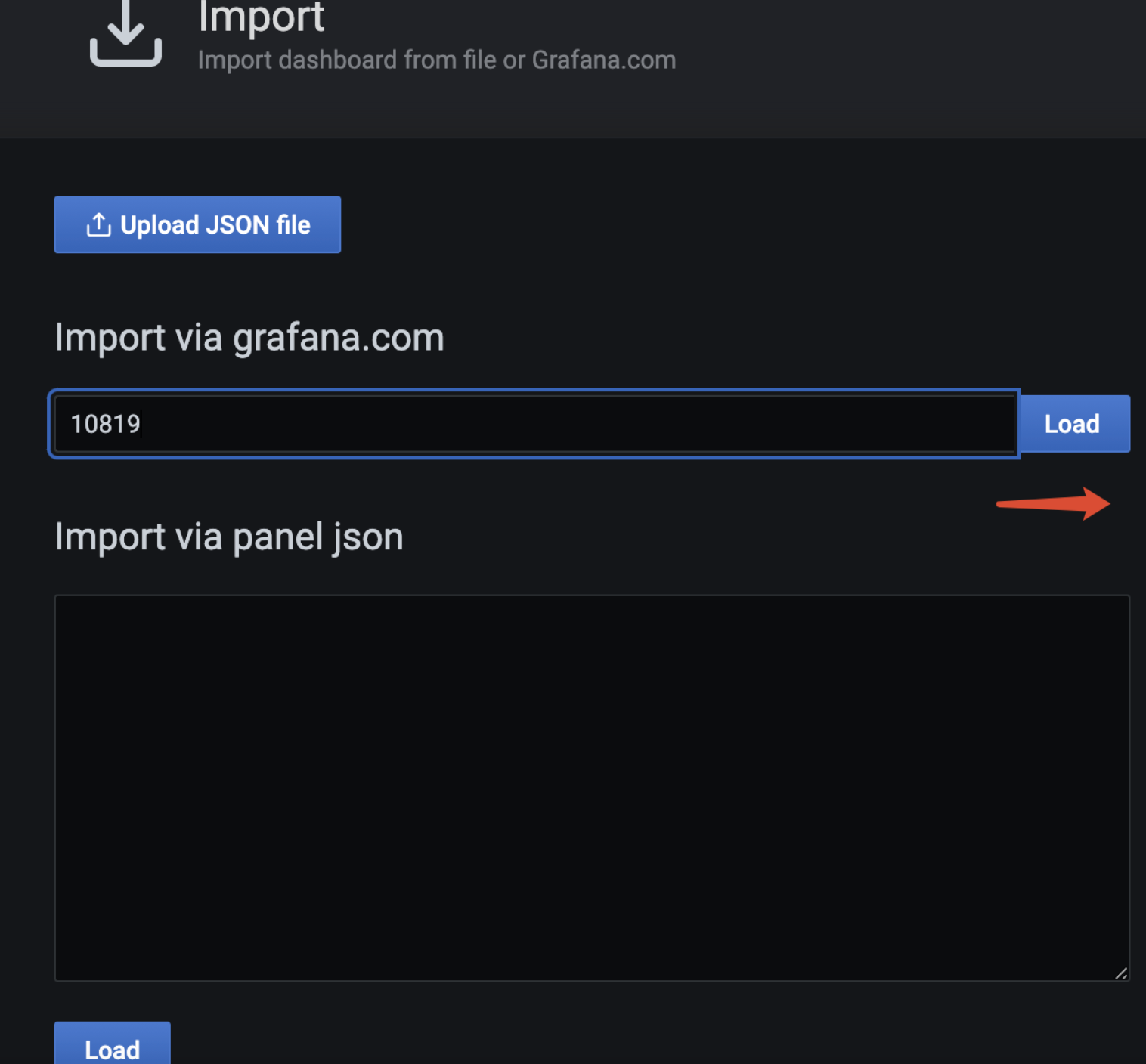Select the 'Import via grafana.com' heading
Image resolution: width=1146 pixels, height=1064 pixels.
(249, 337)
